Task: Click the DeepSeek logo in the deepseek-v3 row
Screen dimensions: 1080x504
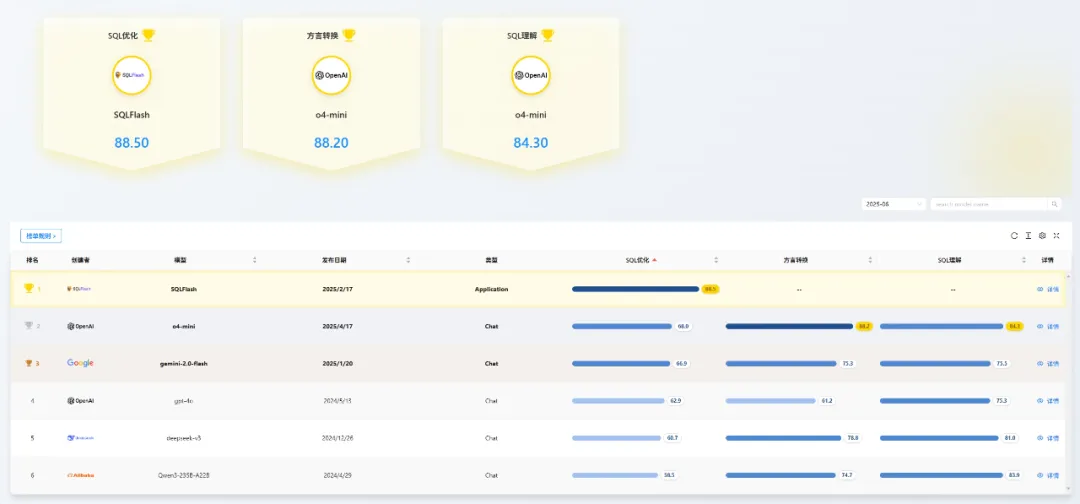Action: click(x=81, y=438)
